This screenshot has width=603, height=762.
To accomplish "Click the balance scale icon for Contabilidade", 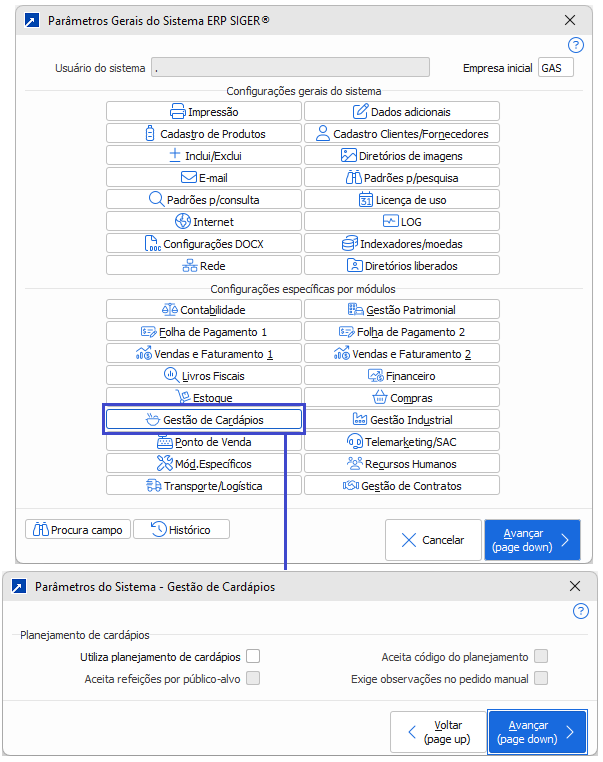I will [x=169, y=310].
